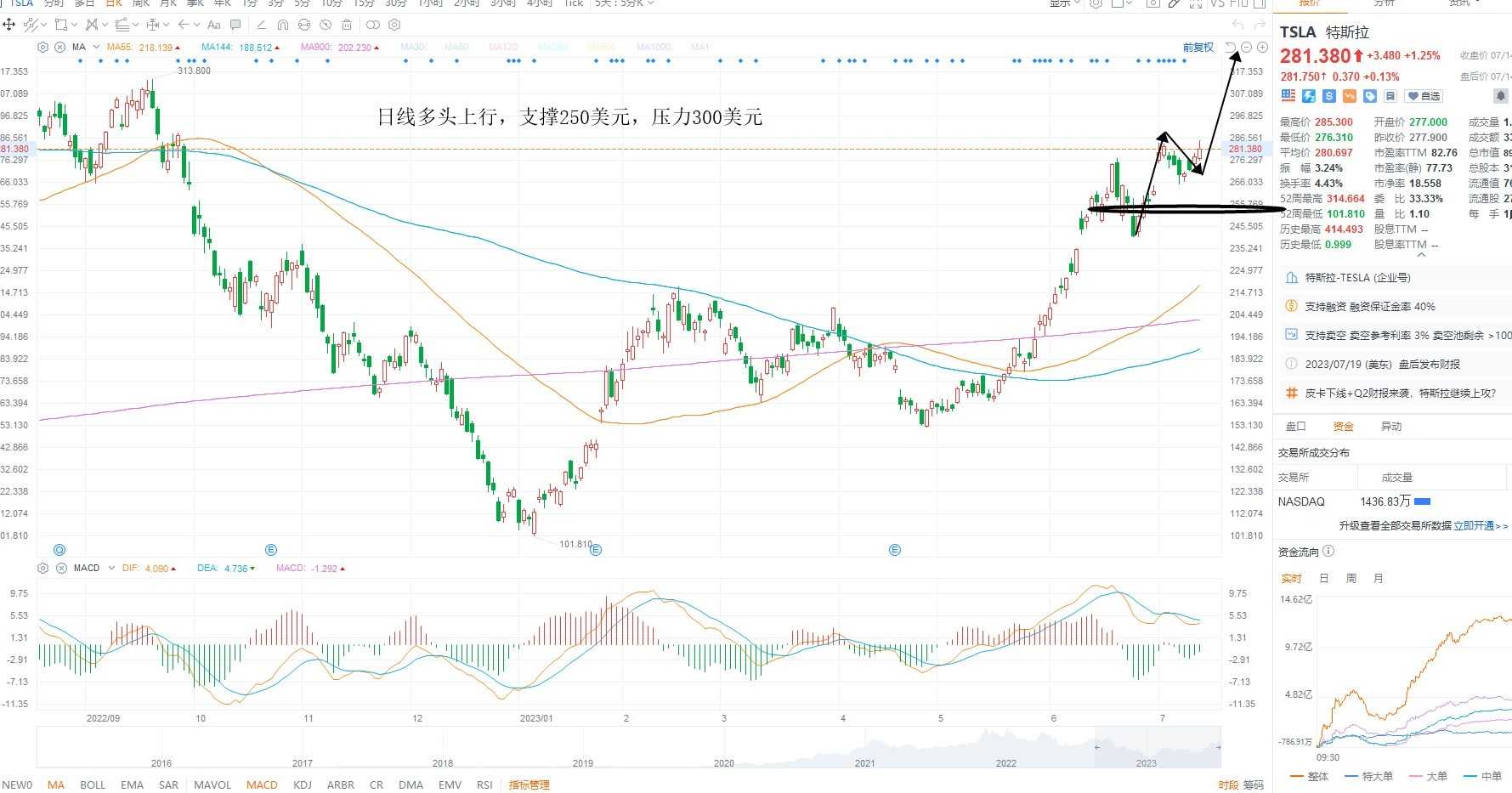Select the comment bubble annotation tool
Screen dimensions: 1512x793
(x=235, y=25)
